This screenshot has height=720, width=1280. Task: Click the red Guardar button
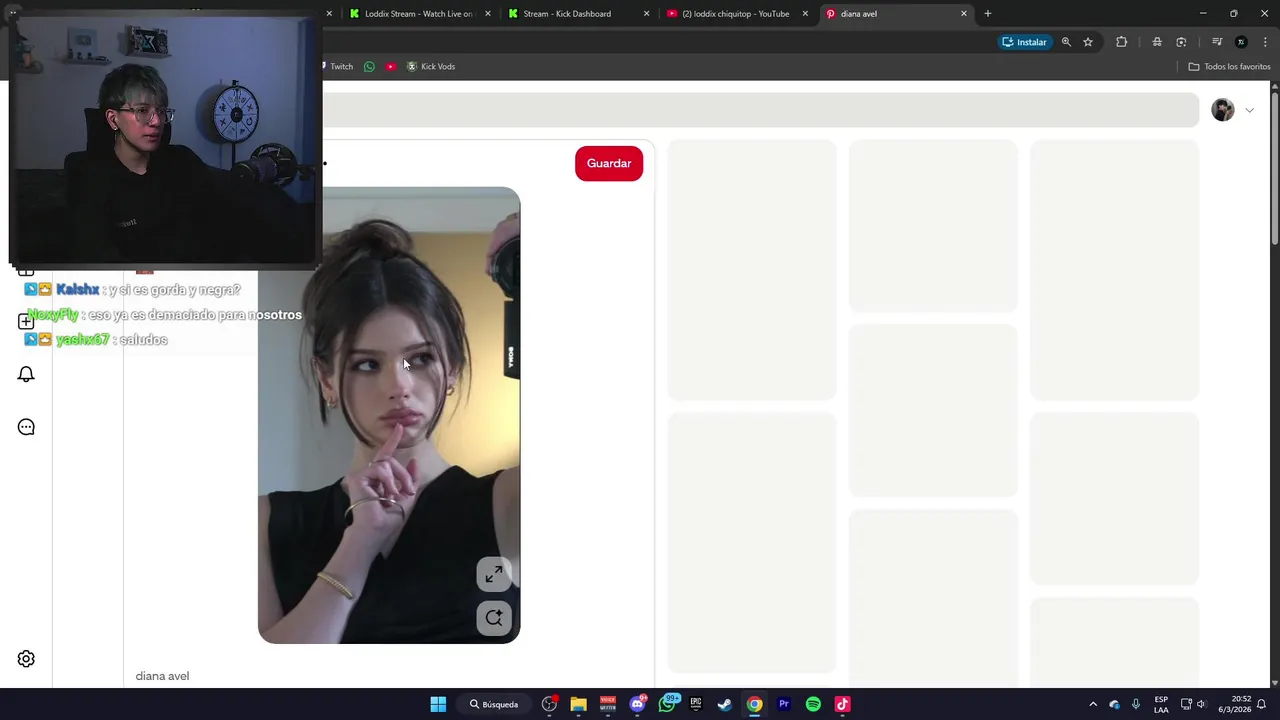[609, 164]
